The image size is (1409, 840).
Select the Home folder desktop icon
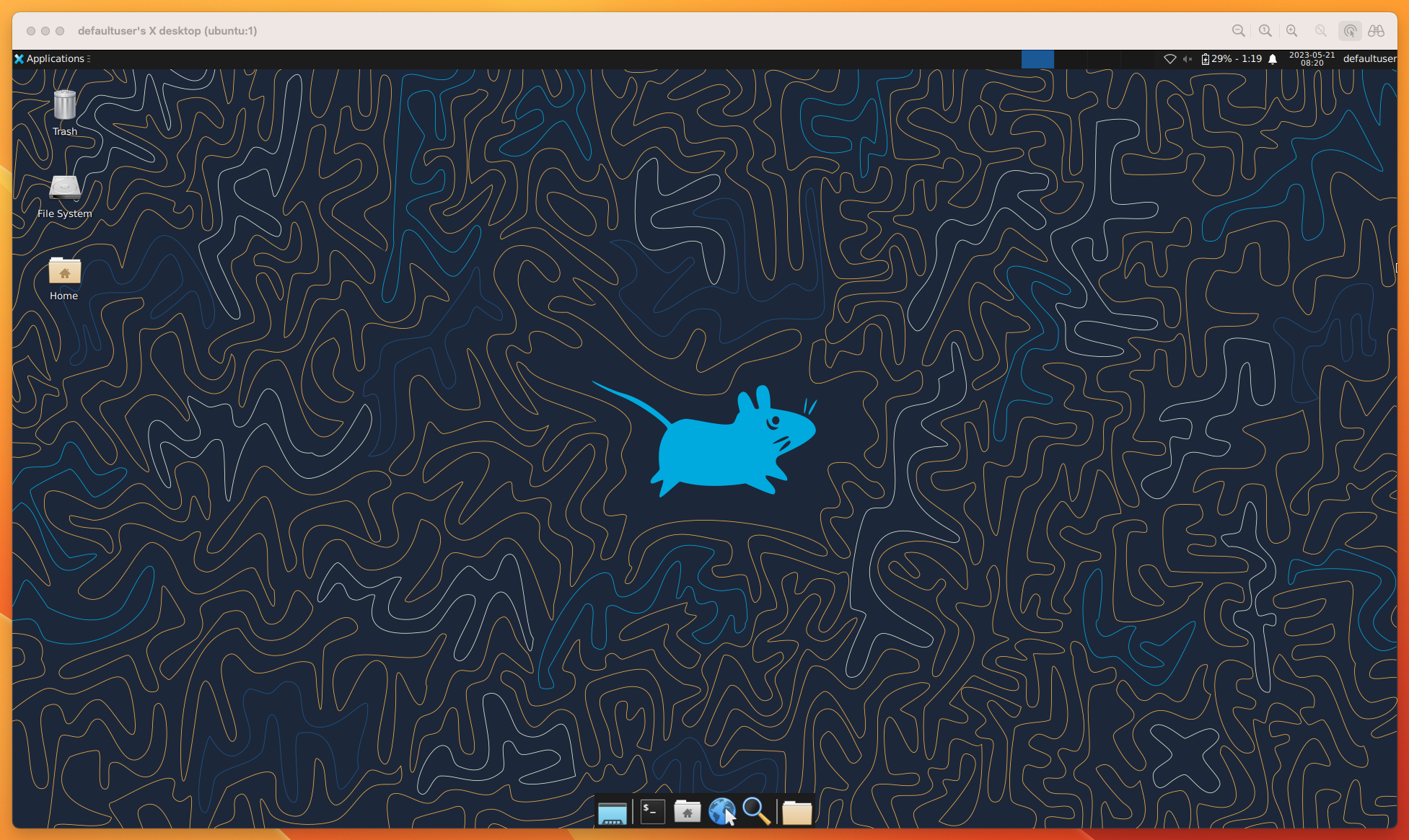click(x=64, y=278)
